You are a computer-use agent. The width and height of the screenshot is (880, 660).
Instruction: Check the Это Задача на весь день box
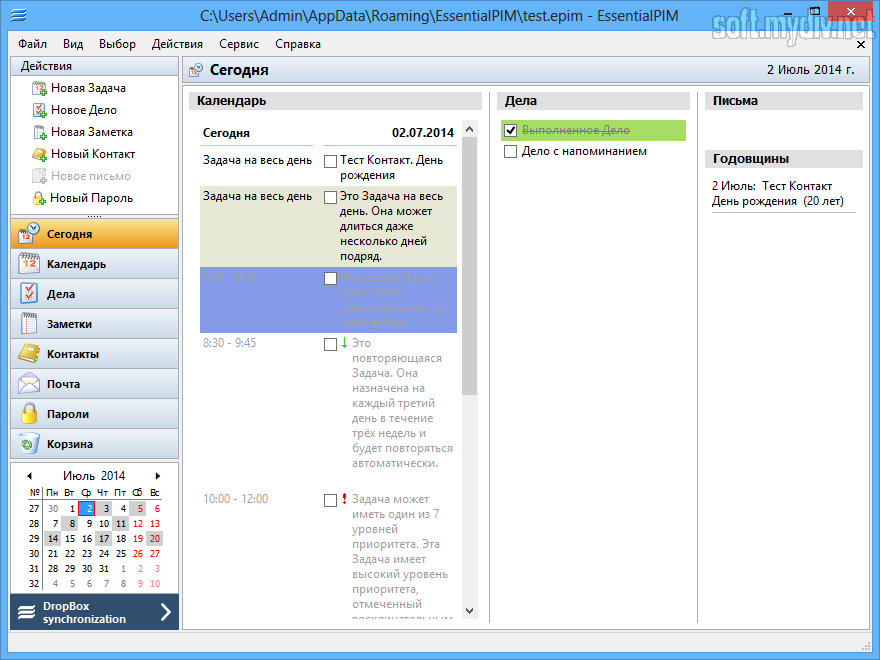point(331,198)
